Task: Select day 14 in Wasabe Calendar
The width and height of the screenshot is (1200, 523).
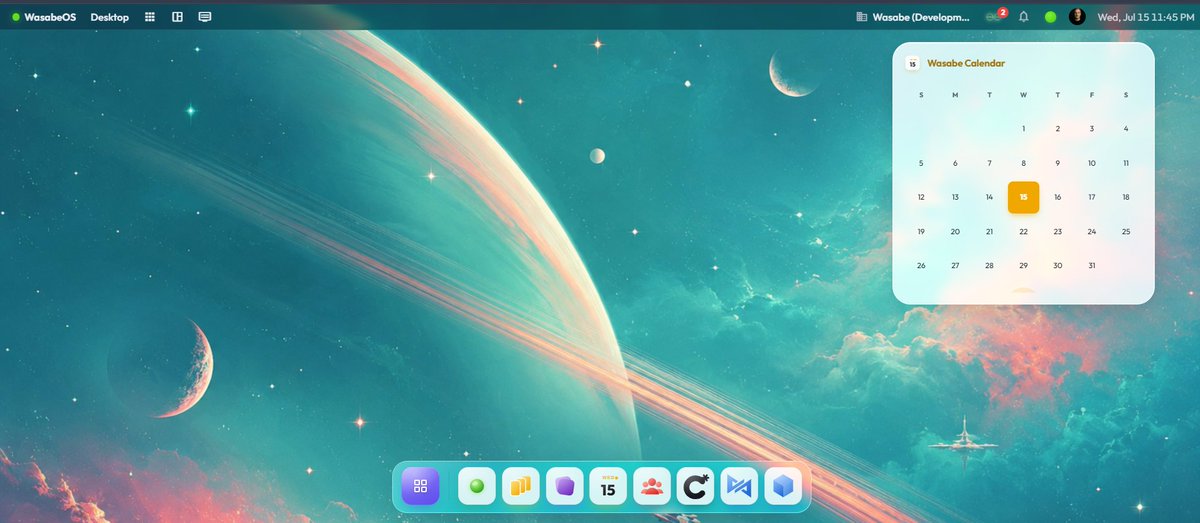Action: point(989,197)
